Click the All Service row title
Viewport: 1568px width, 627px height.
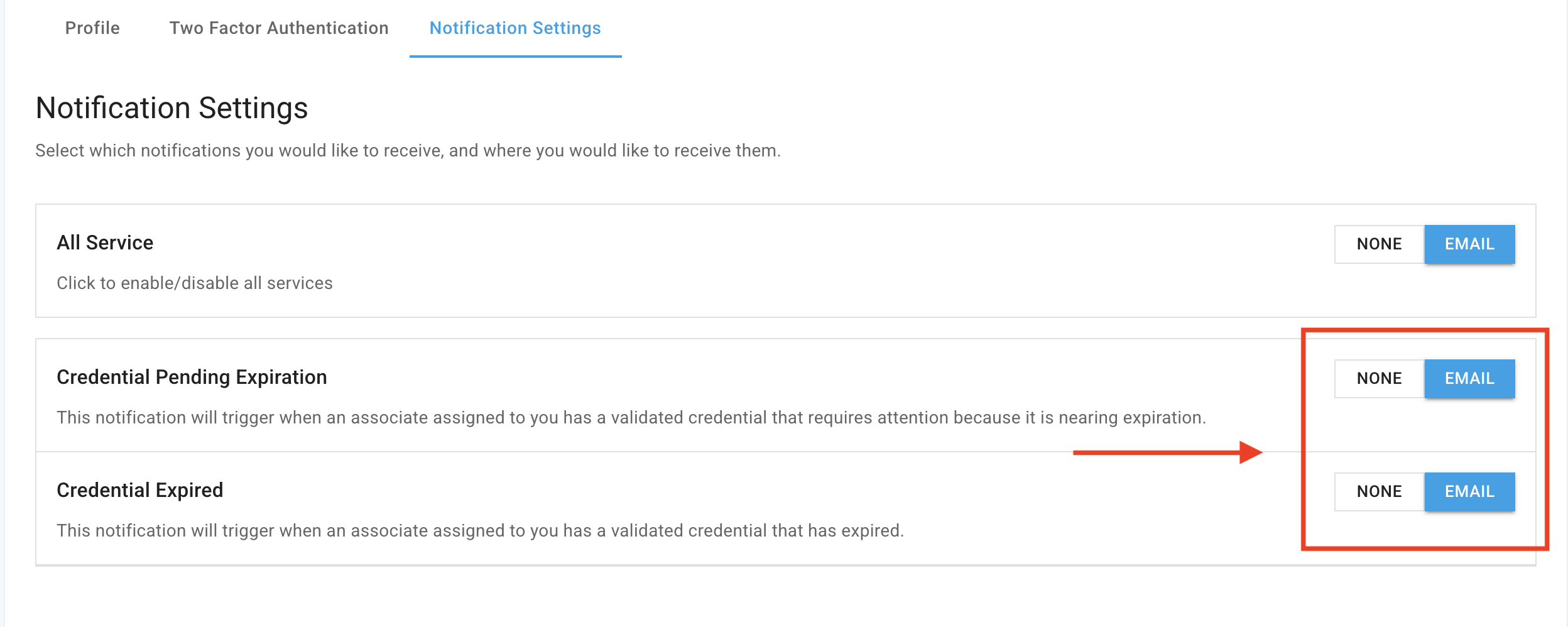105,243
